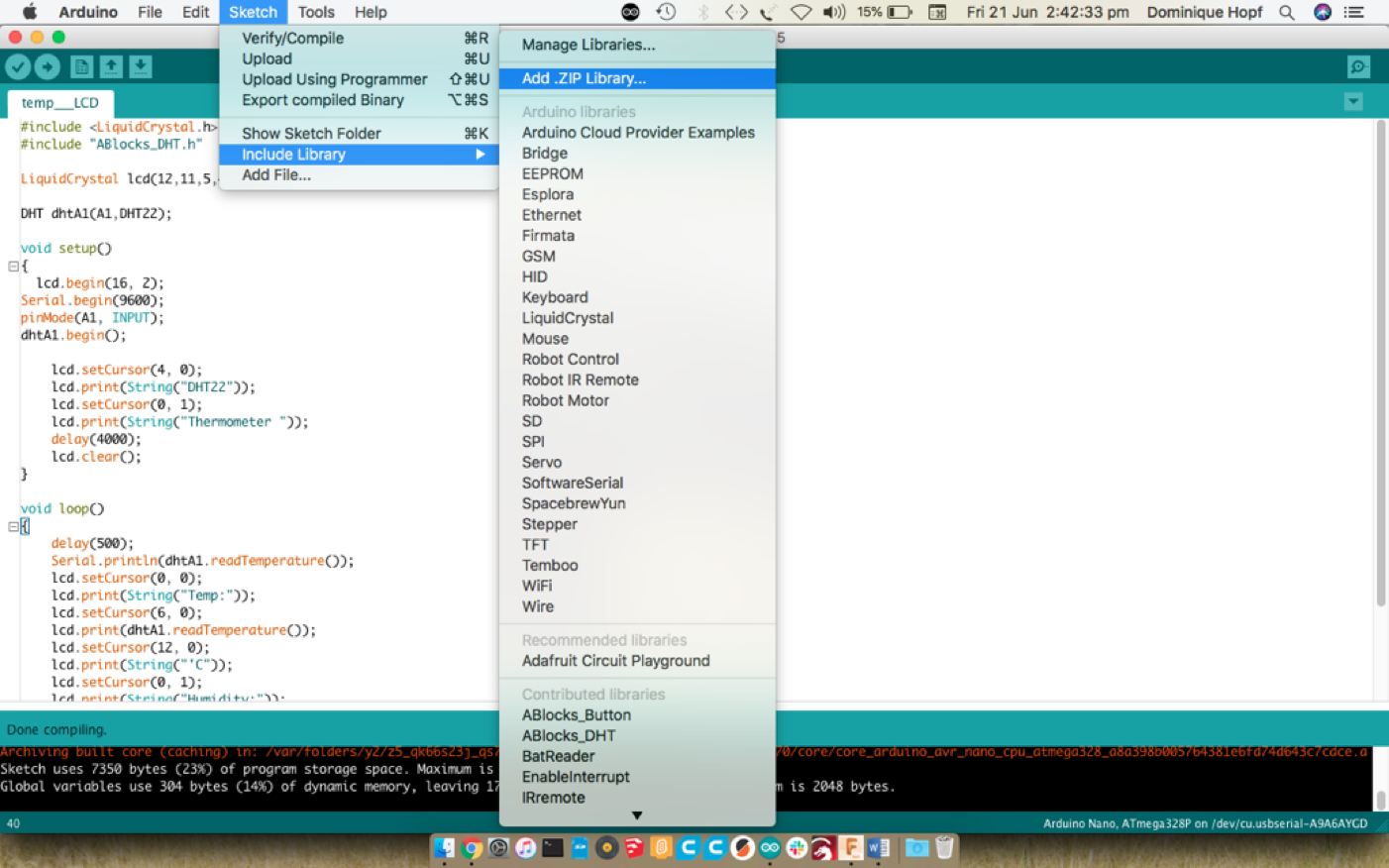Open Finder from the Dock

(x=445, y=847)
